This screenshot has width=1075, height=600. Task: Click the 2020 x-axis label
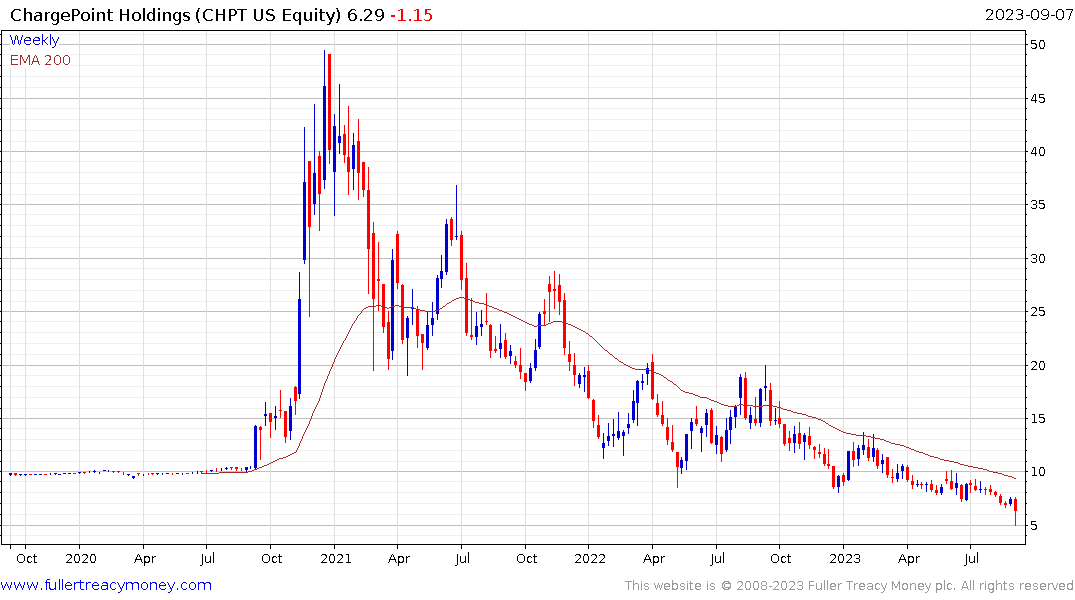[x=81, y=558]
